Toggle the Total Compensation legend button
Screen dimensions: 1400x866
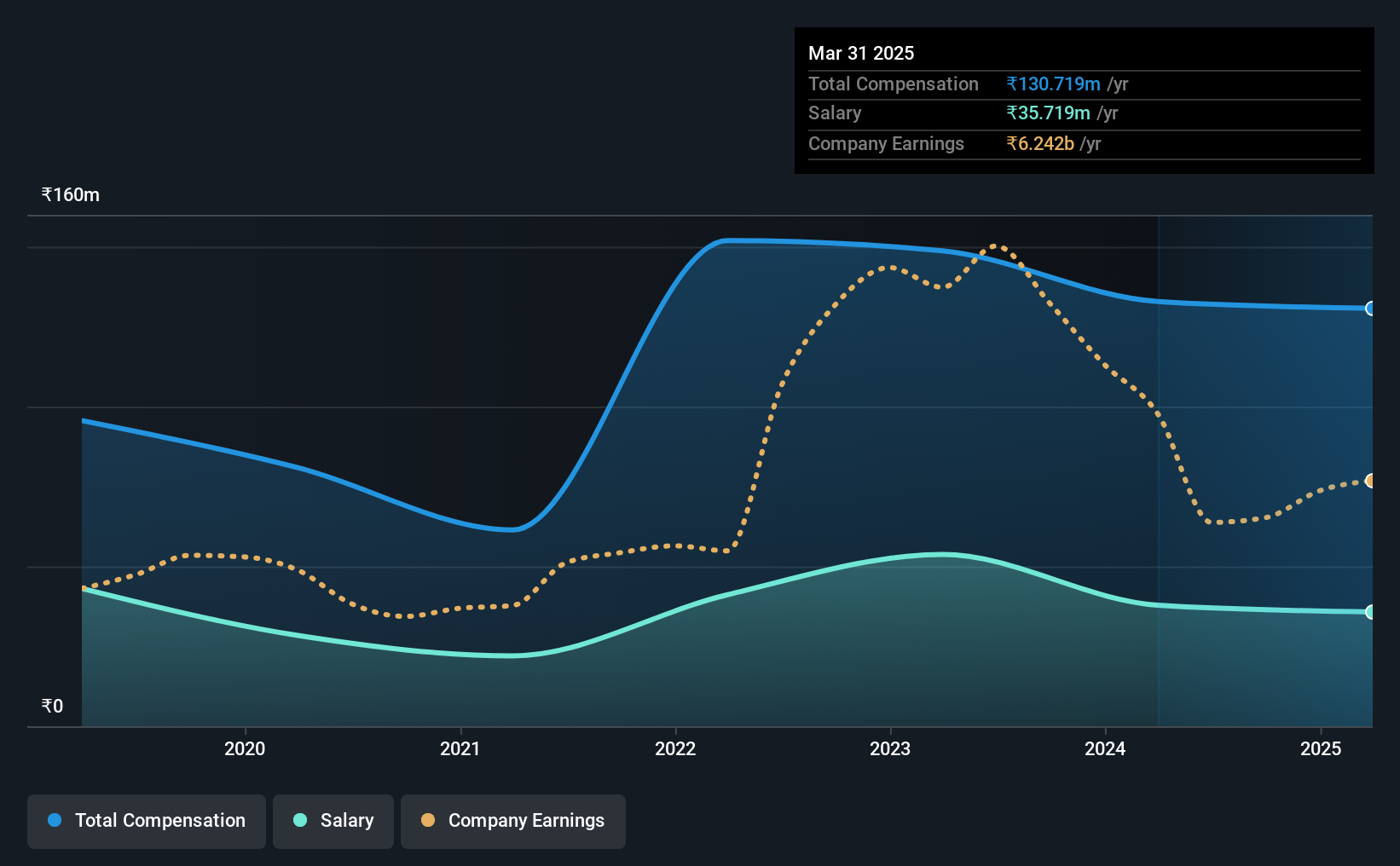pos(147,821)
